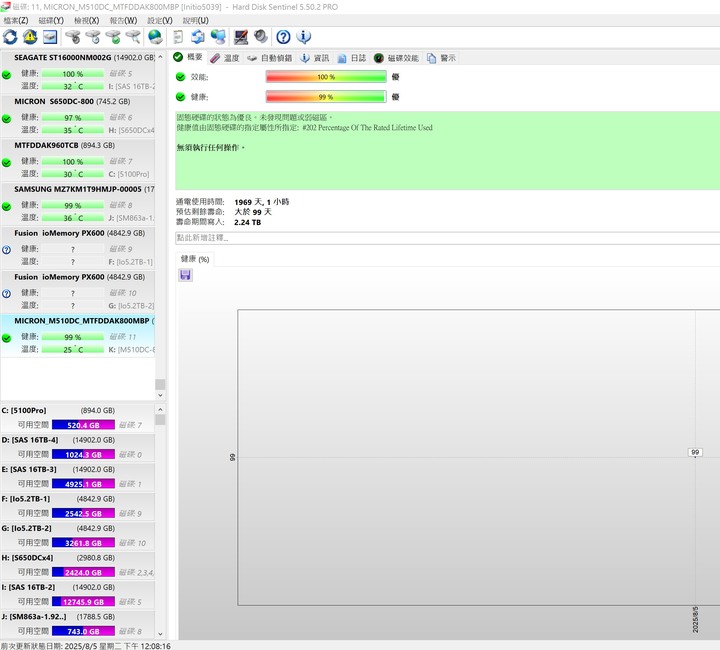Select partition F: [Io5.2TB-1]
Viewport: 720px width, 650px height.
(x=77, y=506)
